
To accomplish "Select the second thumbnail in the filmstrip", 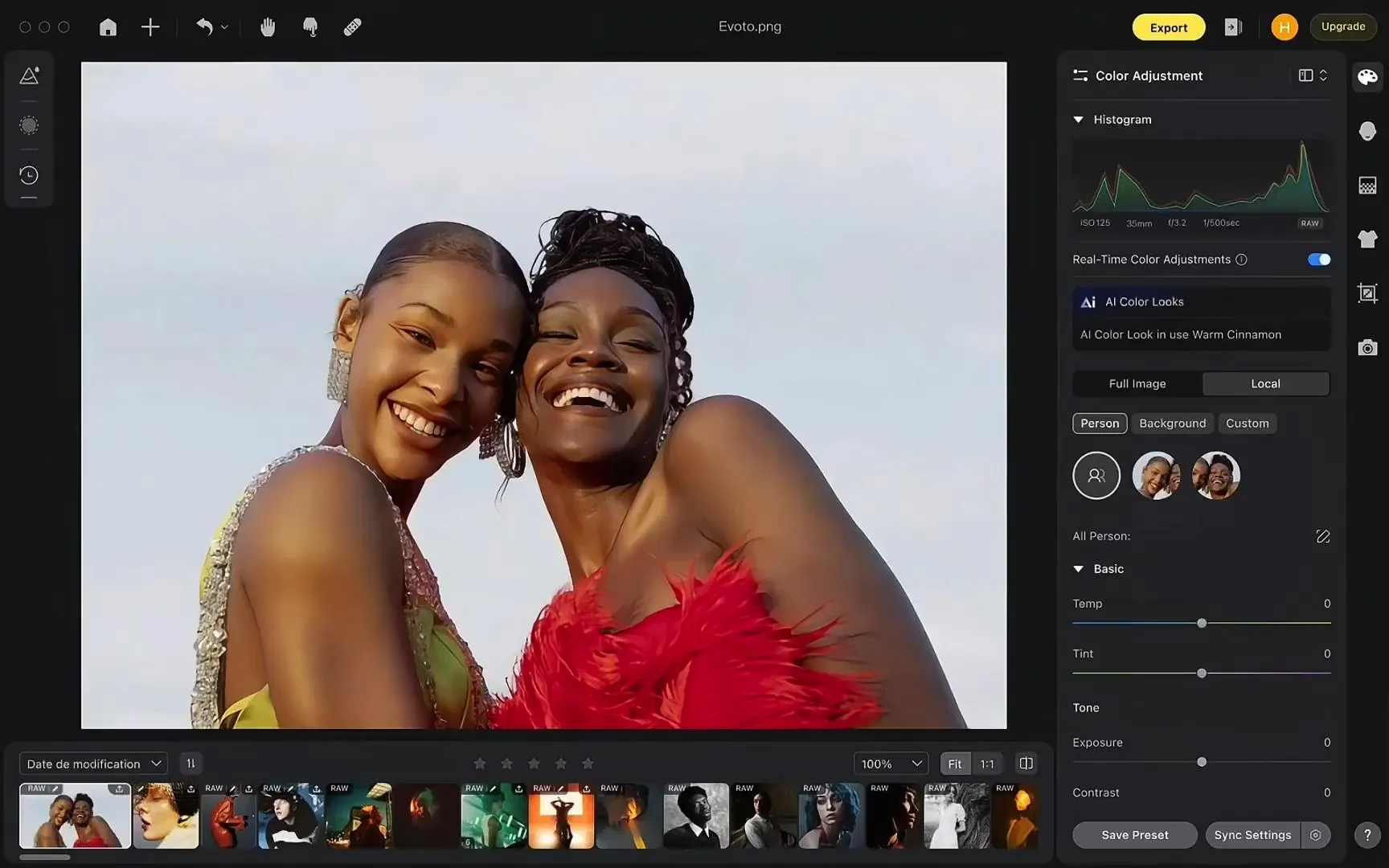I will pyautogui.click(x=166, y=816).
